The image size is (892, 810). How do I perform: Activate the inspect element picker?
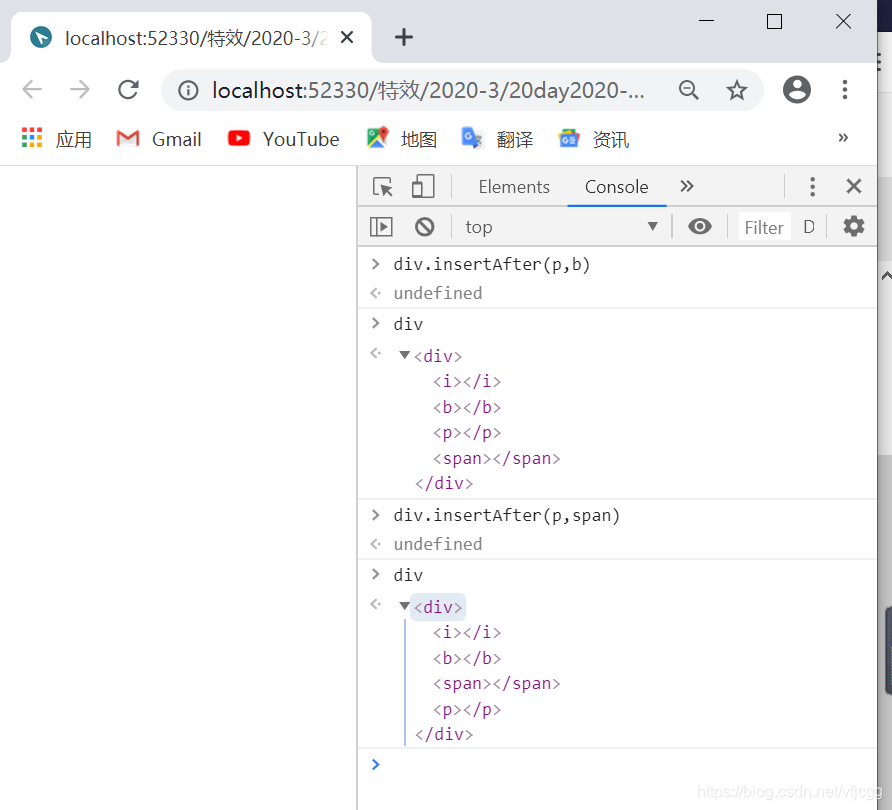(x=382, y=187)
